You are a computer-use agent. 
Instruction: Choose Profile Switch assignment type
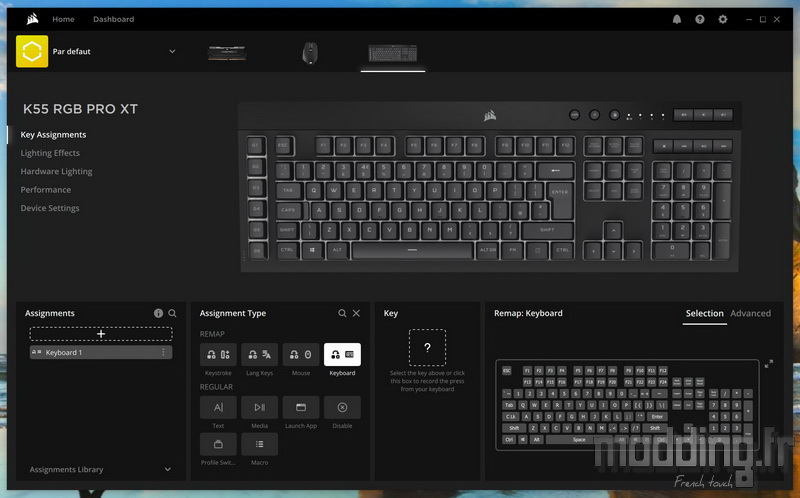coord(218,444)
